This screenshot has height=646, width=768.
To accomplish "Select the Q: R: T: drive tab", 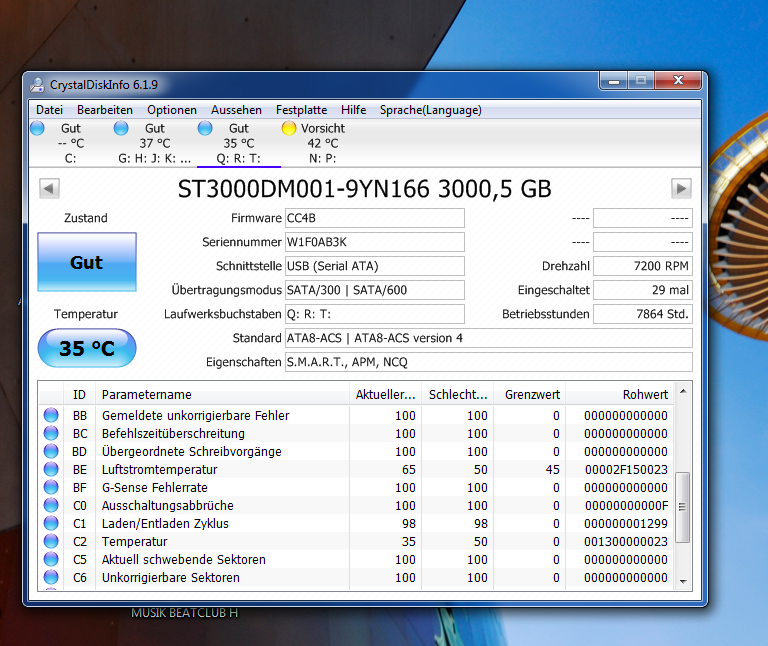I will point(239,143).
